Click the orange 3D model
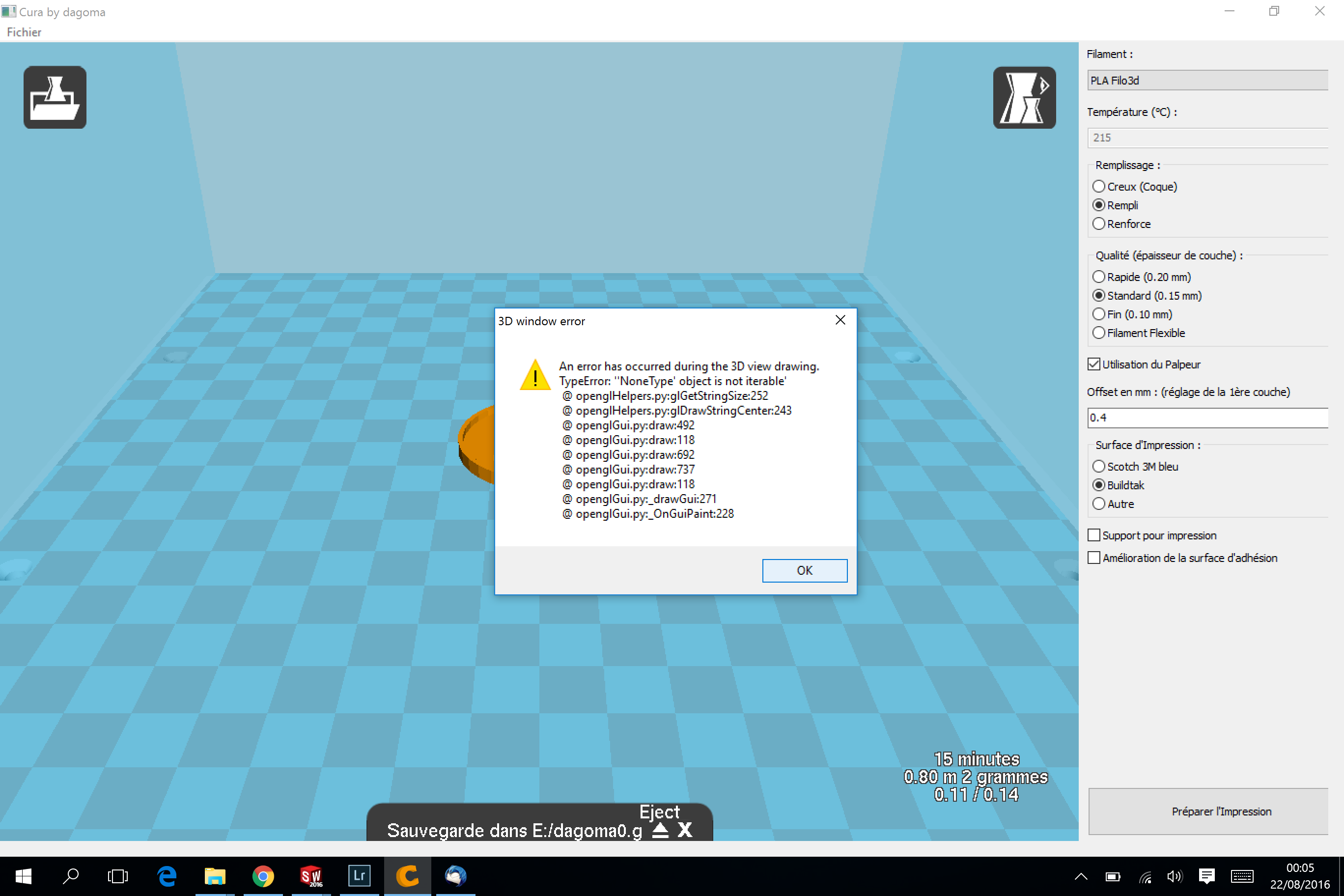Image resolution: width=1344 pixels, height=896 pixels. (477, 445)
